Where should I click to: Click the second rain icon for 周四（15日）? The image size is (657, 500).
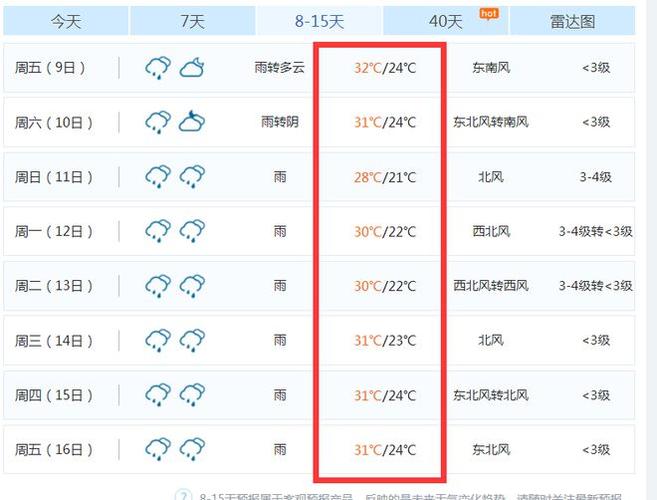coord(192,395)
